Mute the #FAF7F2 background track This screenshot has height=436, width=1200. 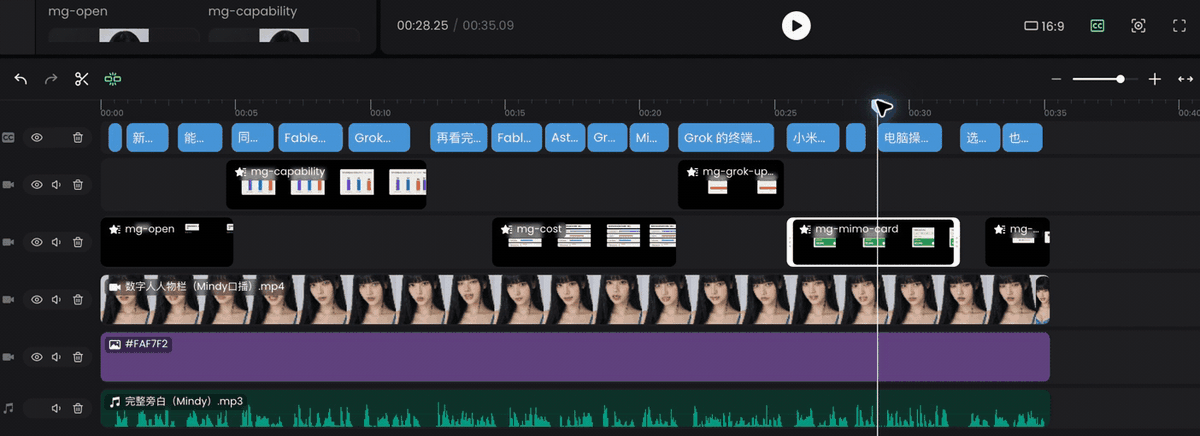click(57, 357)
